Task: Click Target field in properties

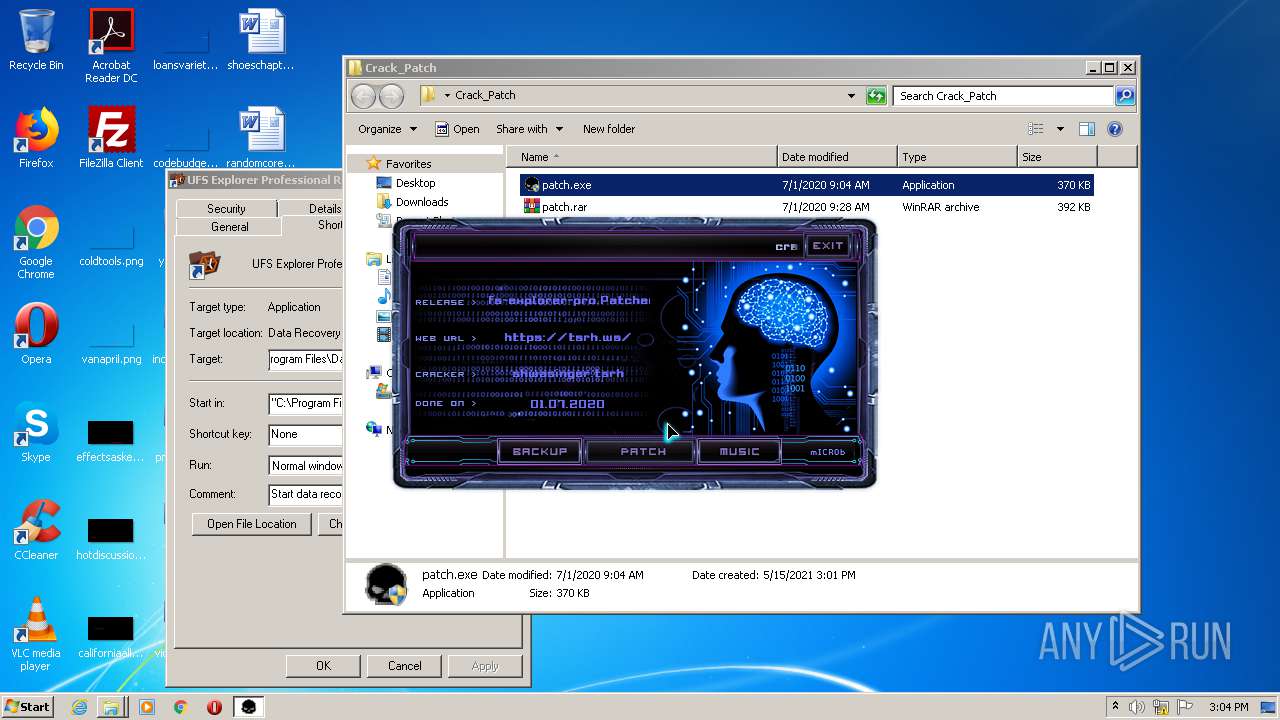Action: (305, 359)
